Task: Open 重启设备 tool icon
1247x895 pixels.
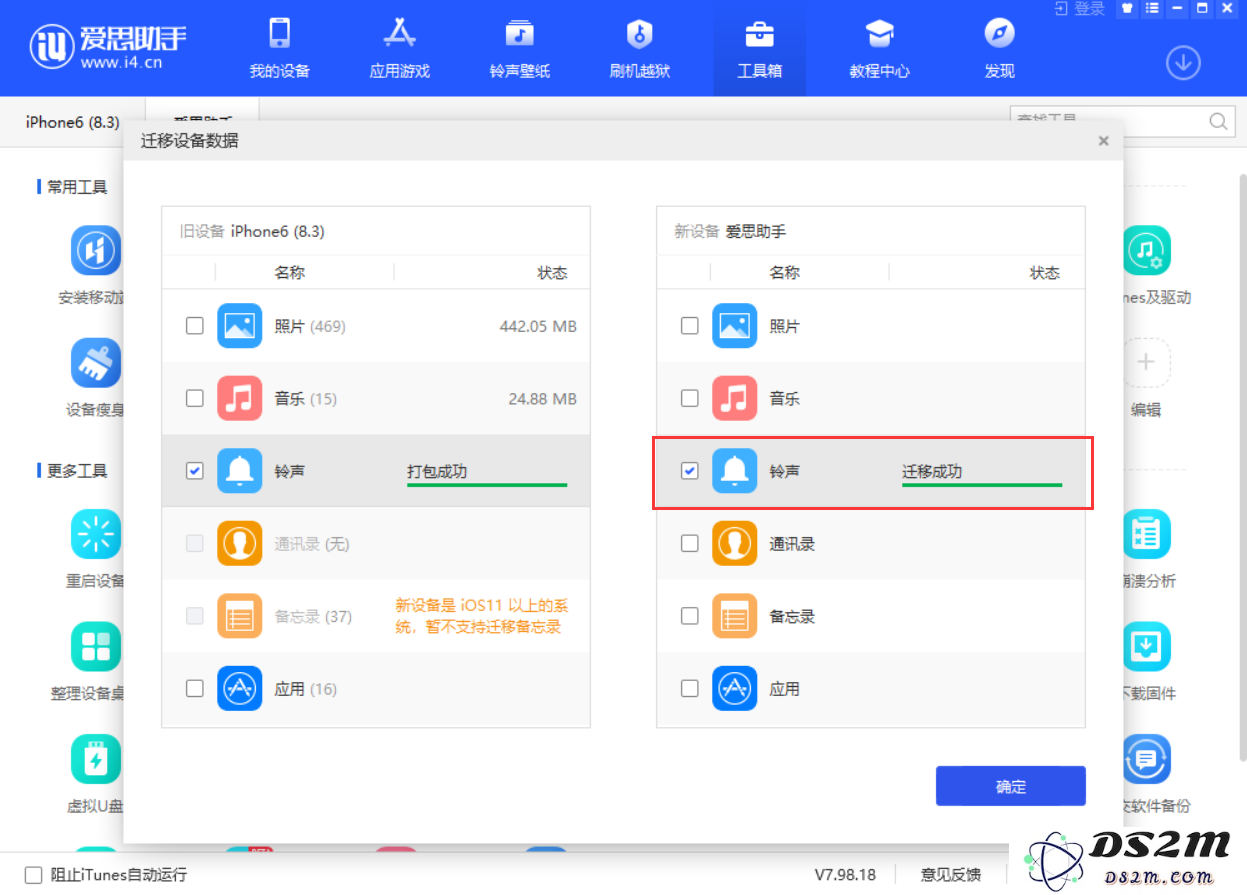Action: point(96,534)
